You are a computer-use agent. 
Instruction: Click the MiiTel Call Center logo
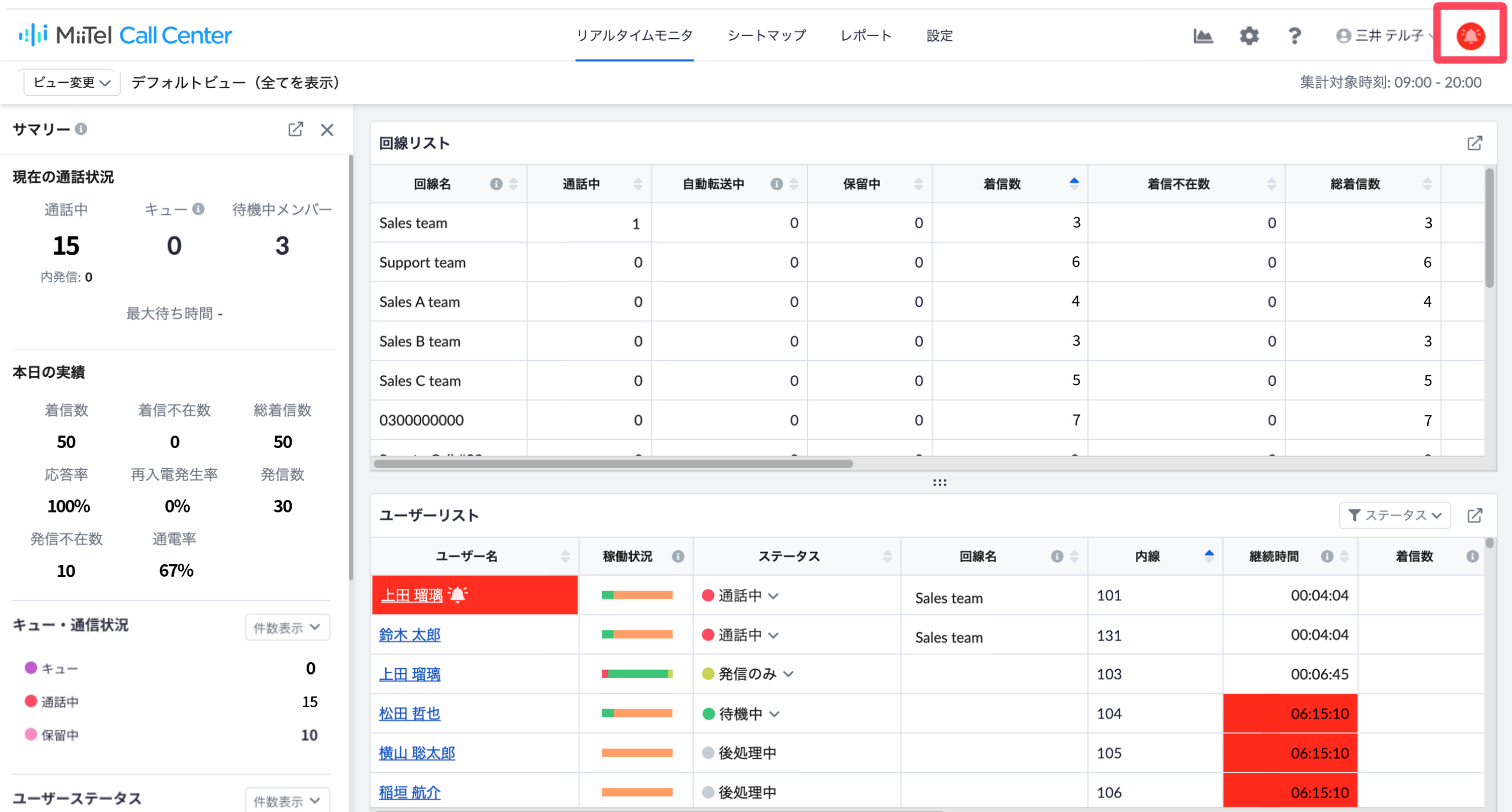click(126, 35)
